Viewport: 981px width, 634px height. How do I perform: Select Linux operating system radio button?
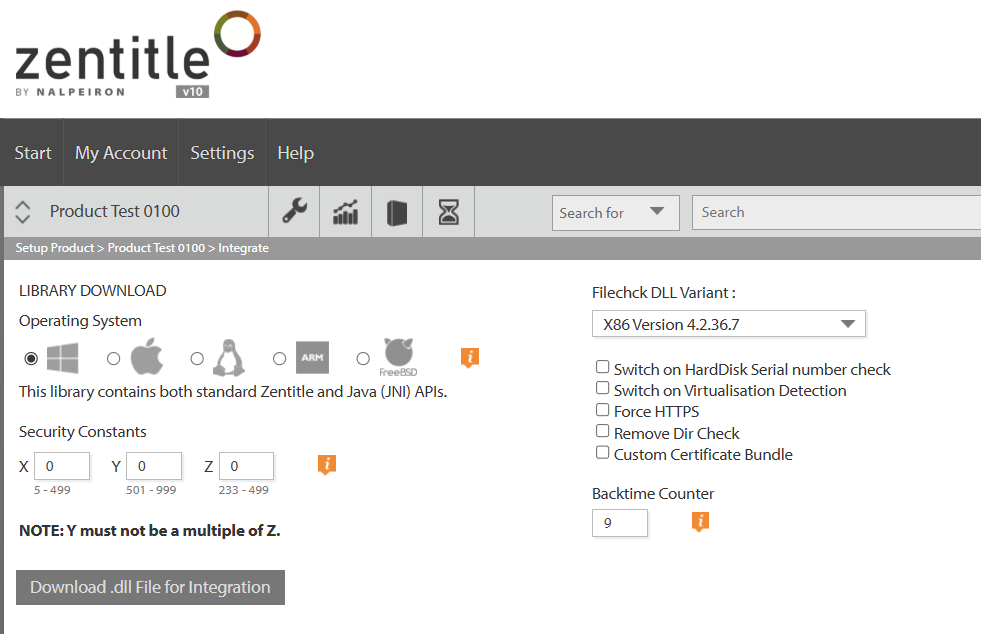tap(197, 359)
